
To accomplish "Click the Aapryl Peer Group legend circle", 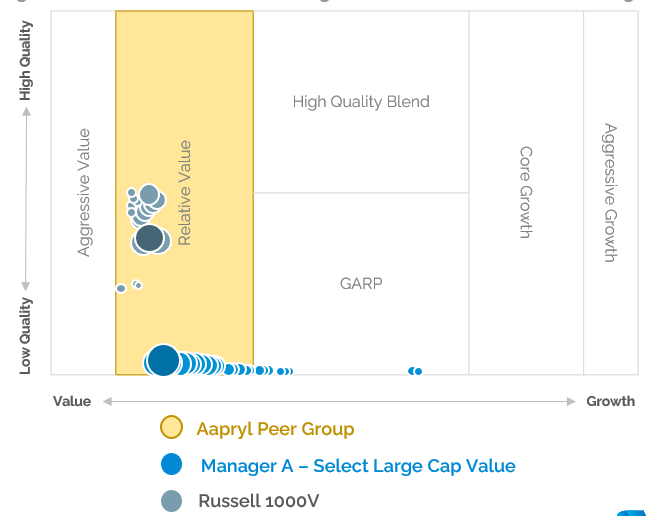I will coord(171,427).
